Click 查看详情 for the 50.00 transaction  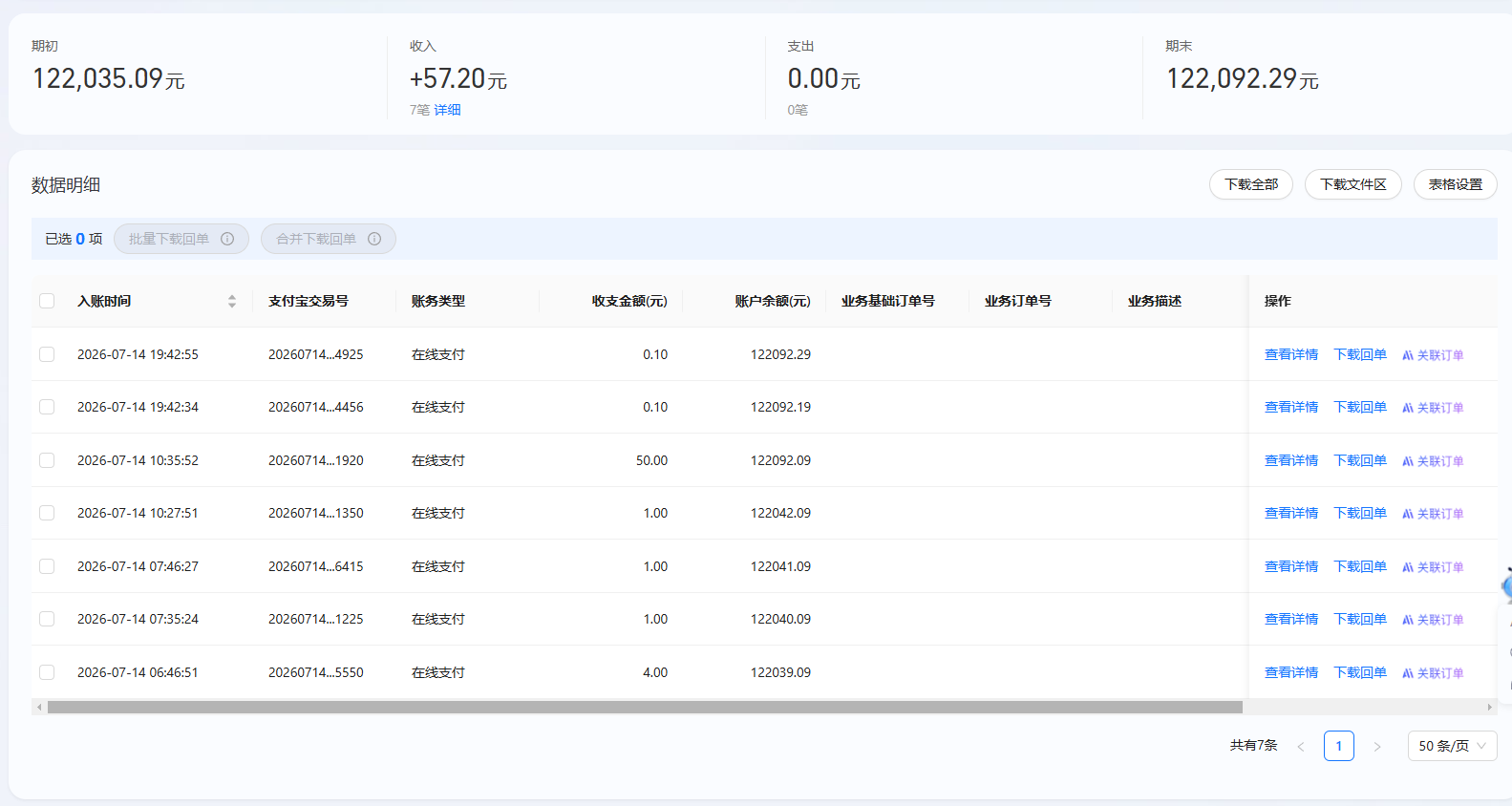tap(1291, 460)
